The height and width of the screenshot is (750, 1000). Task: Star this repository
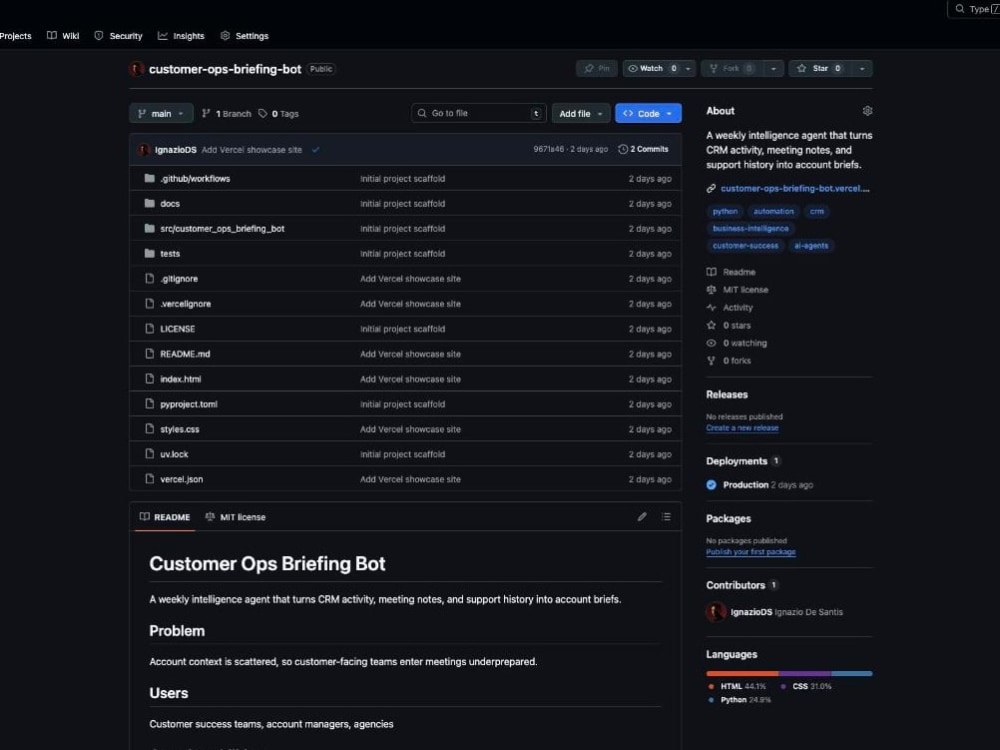(820, 68)
